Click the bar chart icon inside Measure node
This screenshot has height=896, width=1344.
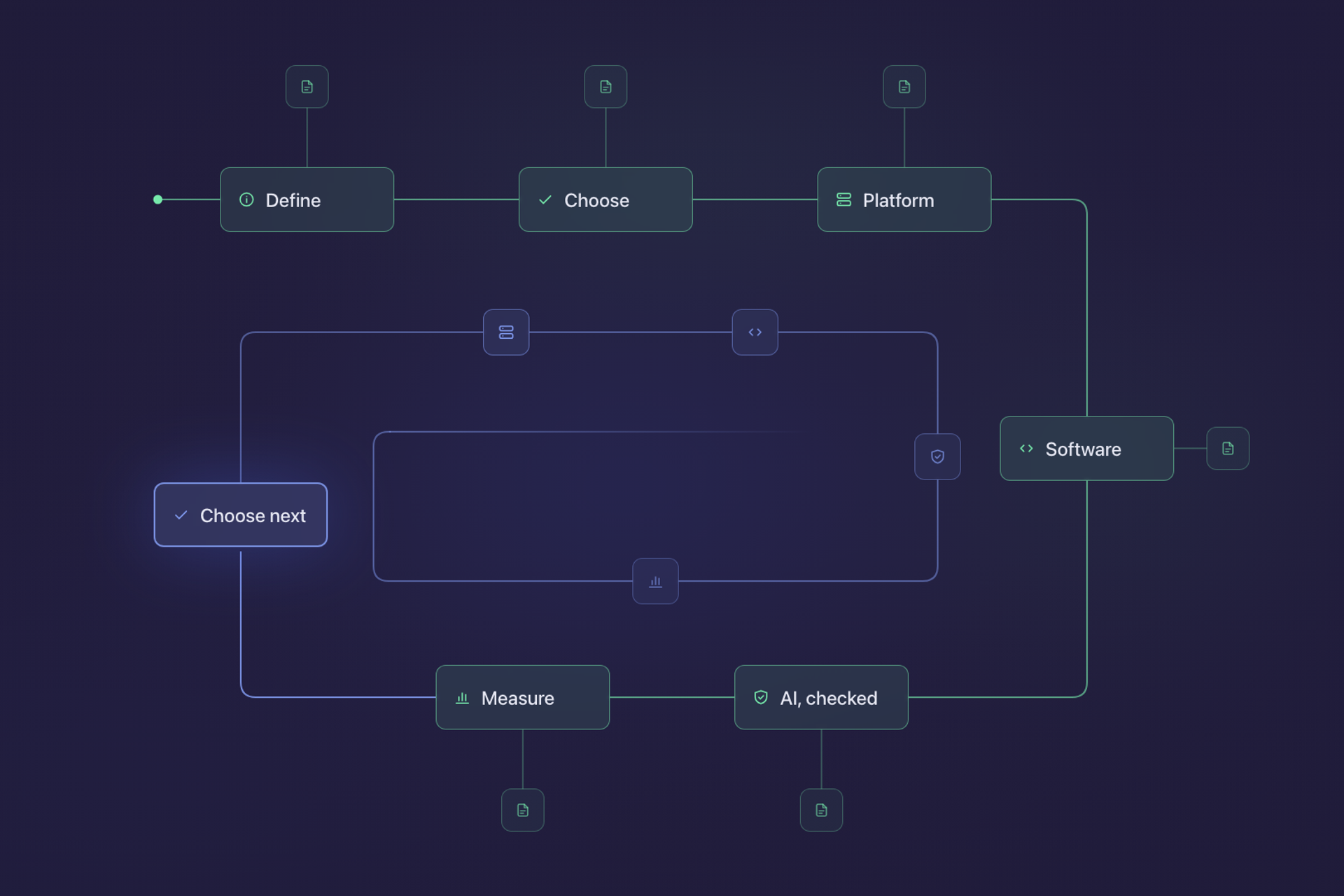[462, 698]
